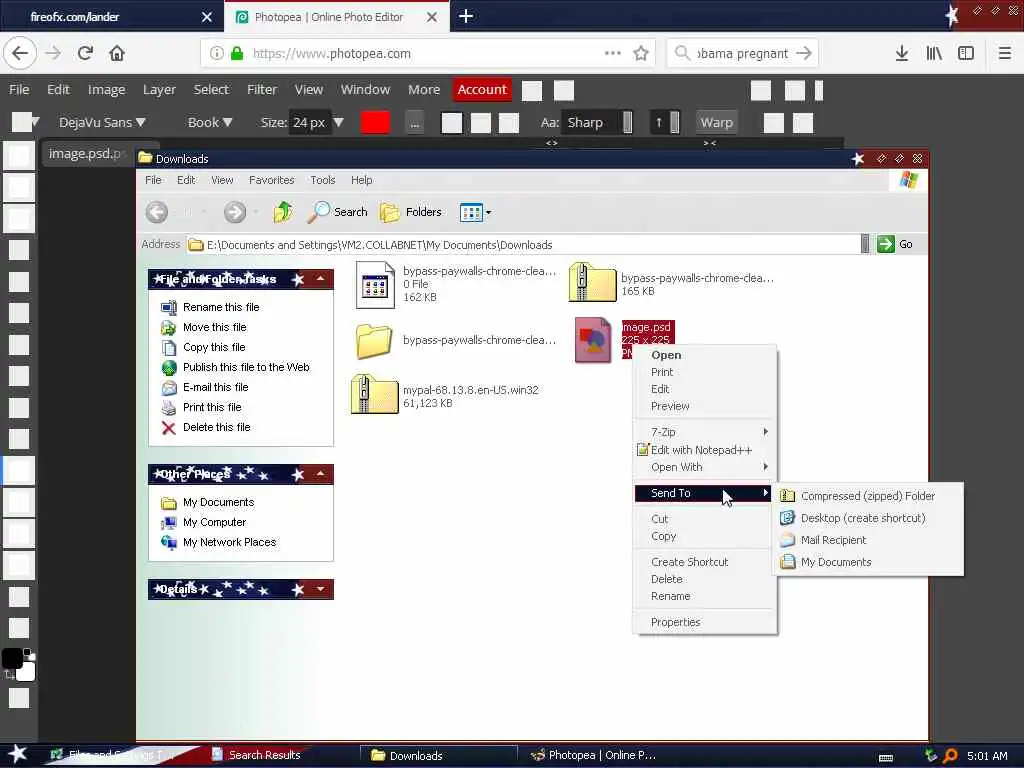The height and width of the screenshot is (768, 1024).
Task: Click Copy this file task
Action: tap(214, 347)
